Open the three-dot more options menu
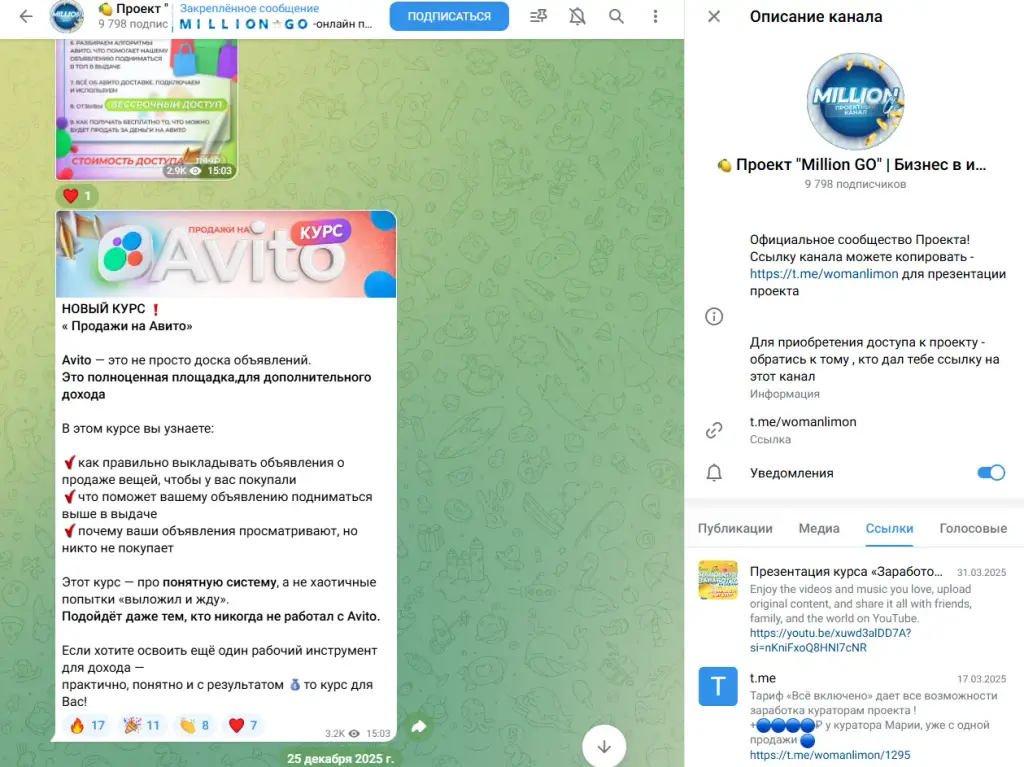 click(655, 16)
